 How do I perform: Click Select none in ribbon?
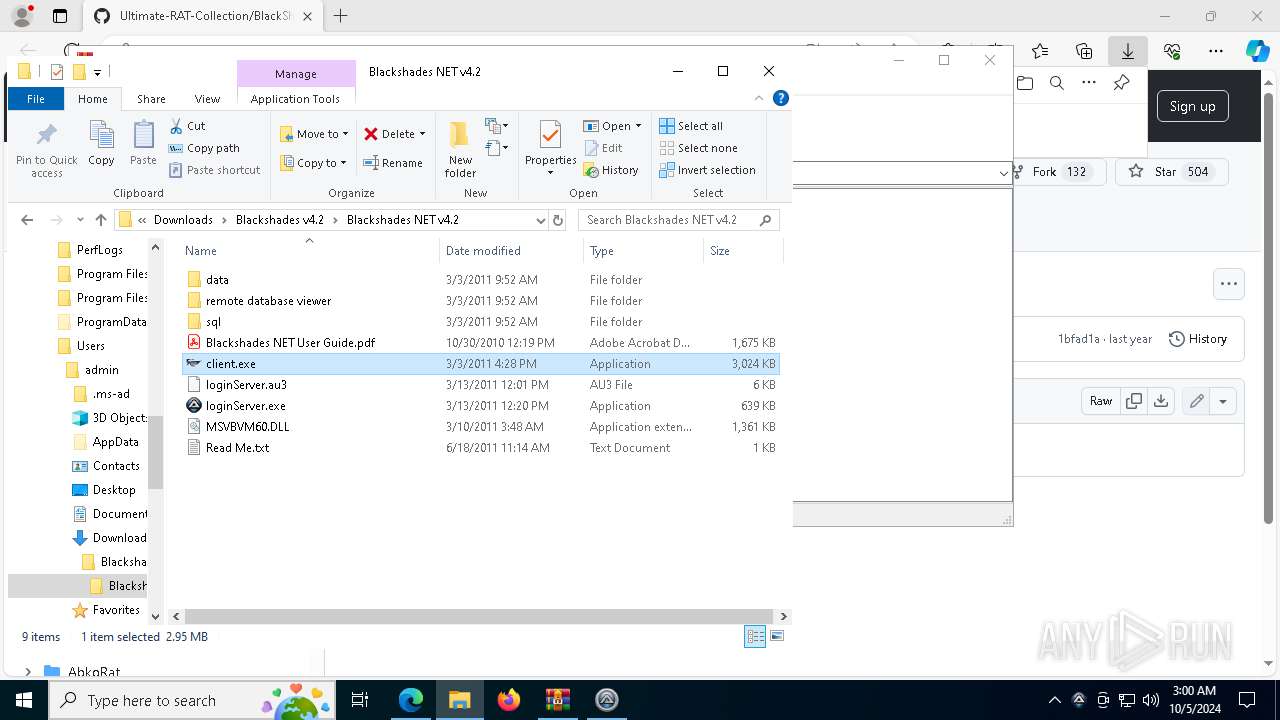point(698,148)
